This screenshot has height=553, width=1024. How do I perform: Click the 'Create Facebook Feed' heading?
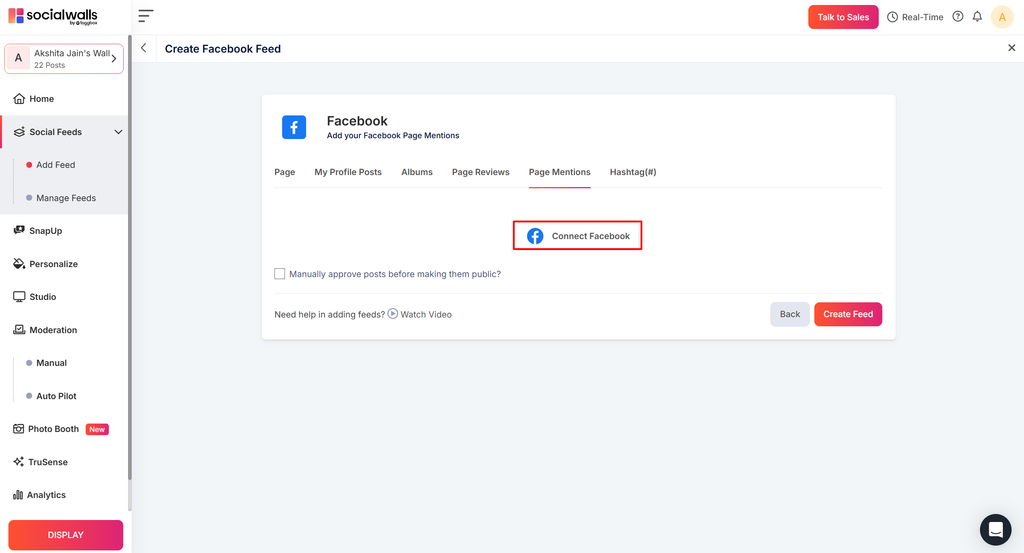pos(223,48)
